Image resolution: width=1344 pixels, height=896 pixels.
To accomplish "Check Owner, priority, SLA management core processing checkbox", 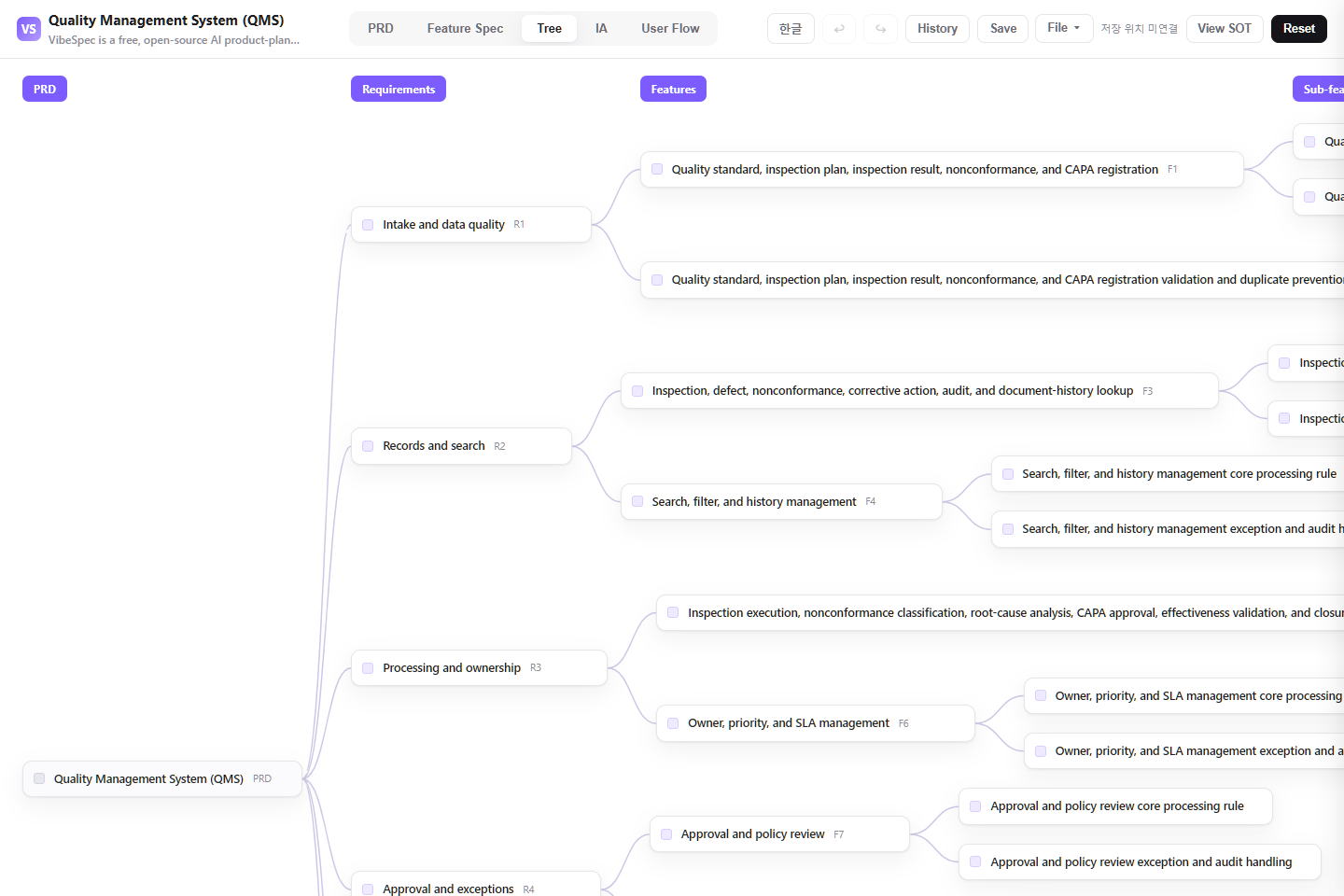I will [1041, 695].
